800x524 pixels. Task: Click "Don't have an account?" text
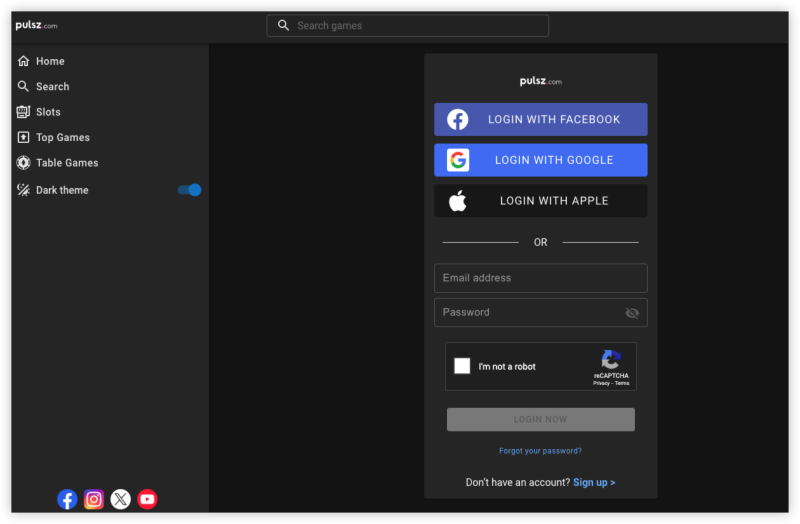(518, 482)
